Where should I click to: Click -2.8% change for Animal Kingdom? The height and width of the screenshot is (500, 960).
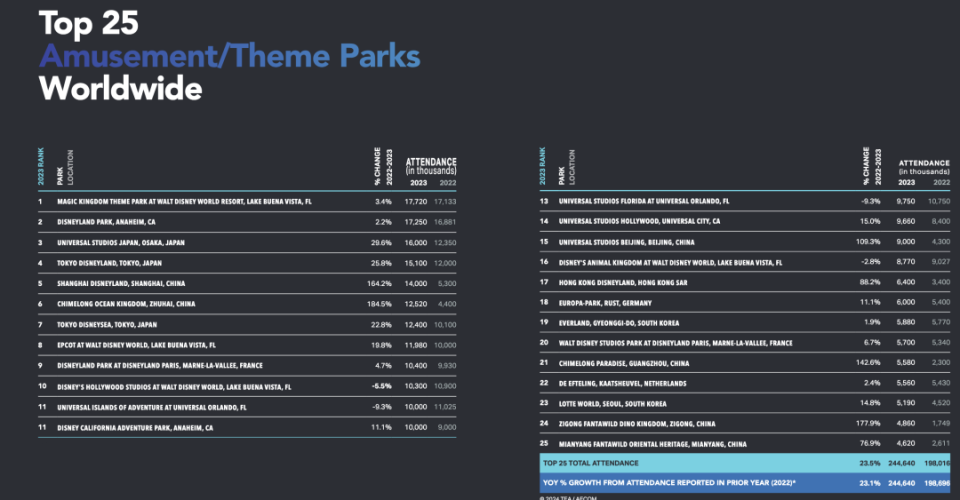[871, 262]
